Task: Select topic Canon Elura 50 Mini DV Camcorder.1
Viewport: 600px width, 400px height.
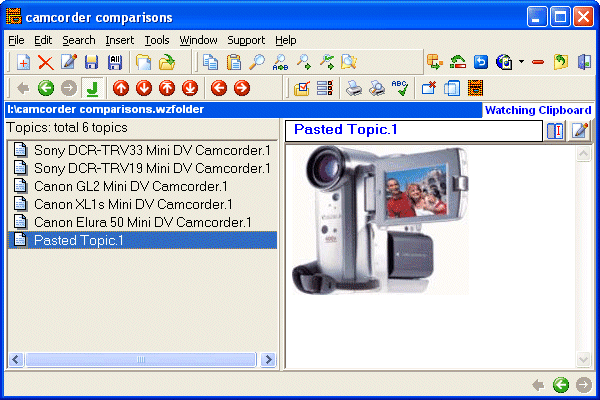Action: coord(142,222)
